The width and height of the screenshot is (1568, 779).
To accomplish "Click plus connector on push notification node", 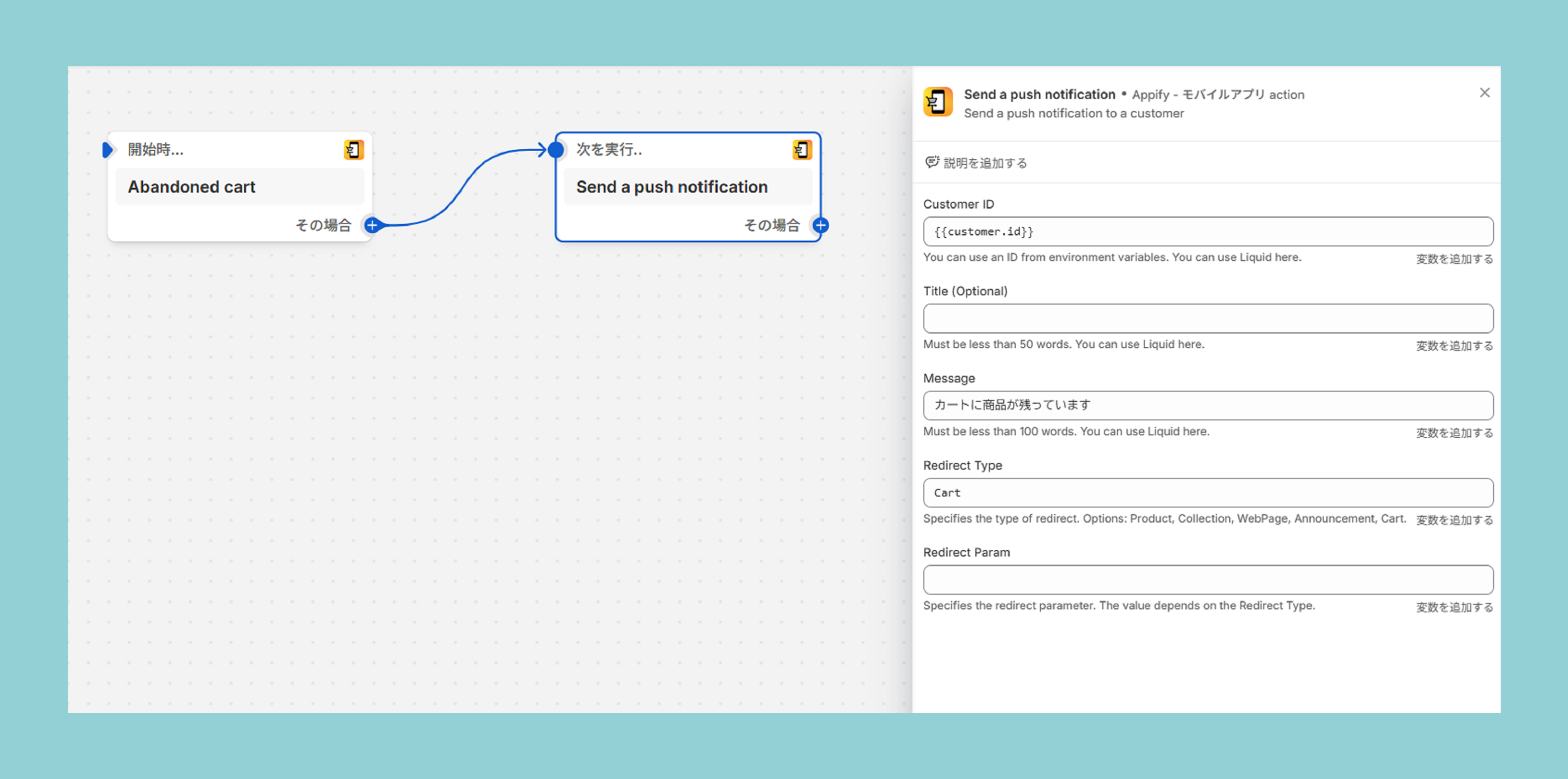I will click(x=821, y=225).
